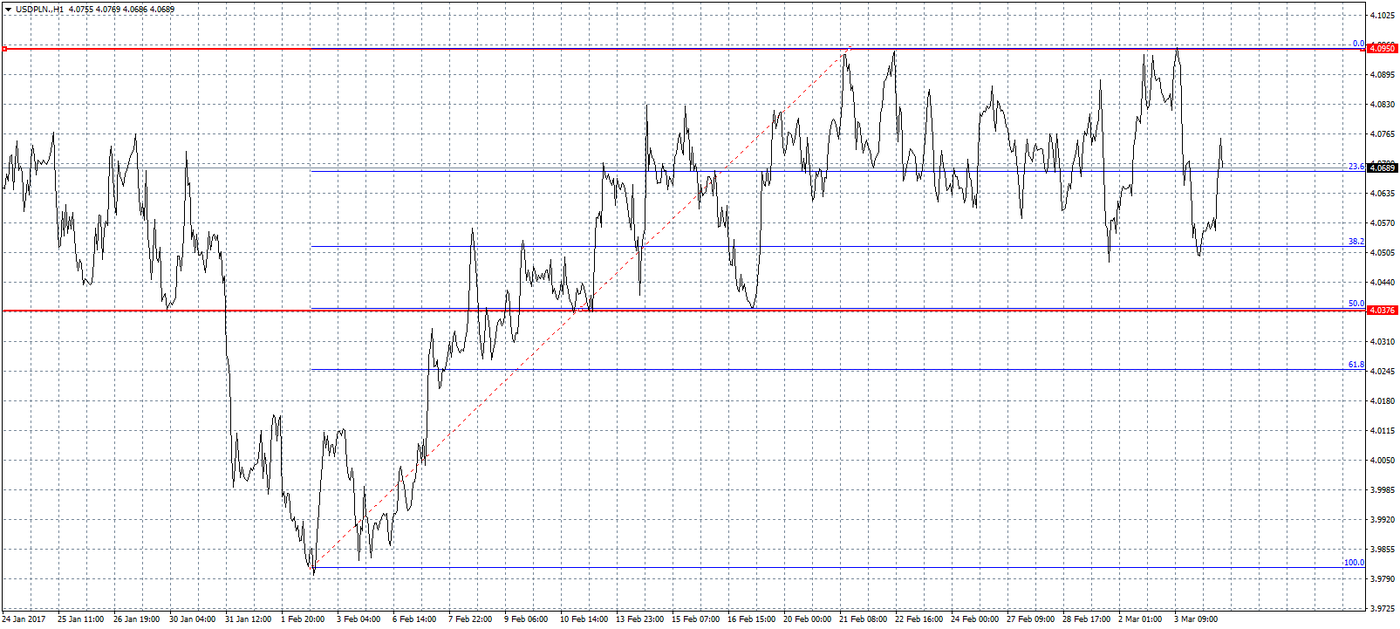Click the red 4.0950 price tag
1400x629 pixels.
(1381, 48)
